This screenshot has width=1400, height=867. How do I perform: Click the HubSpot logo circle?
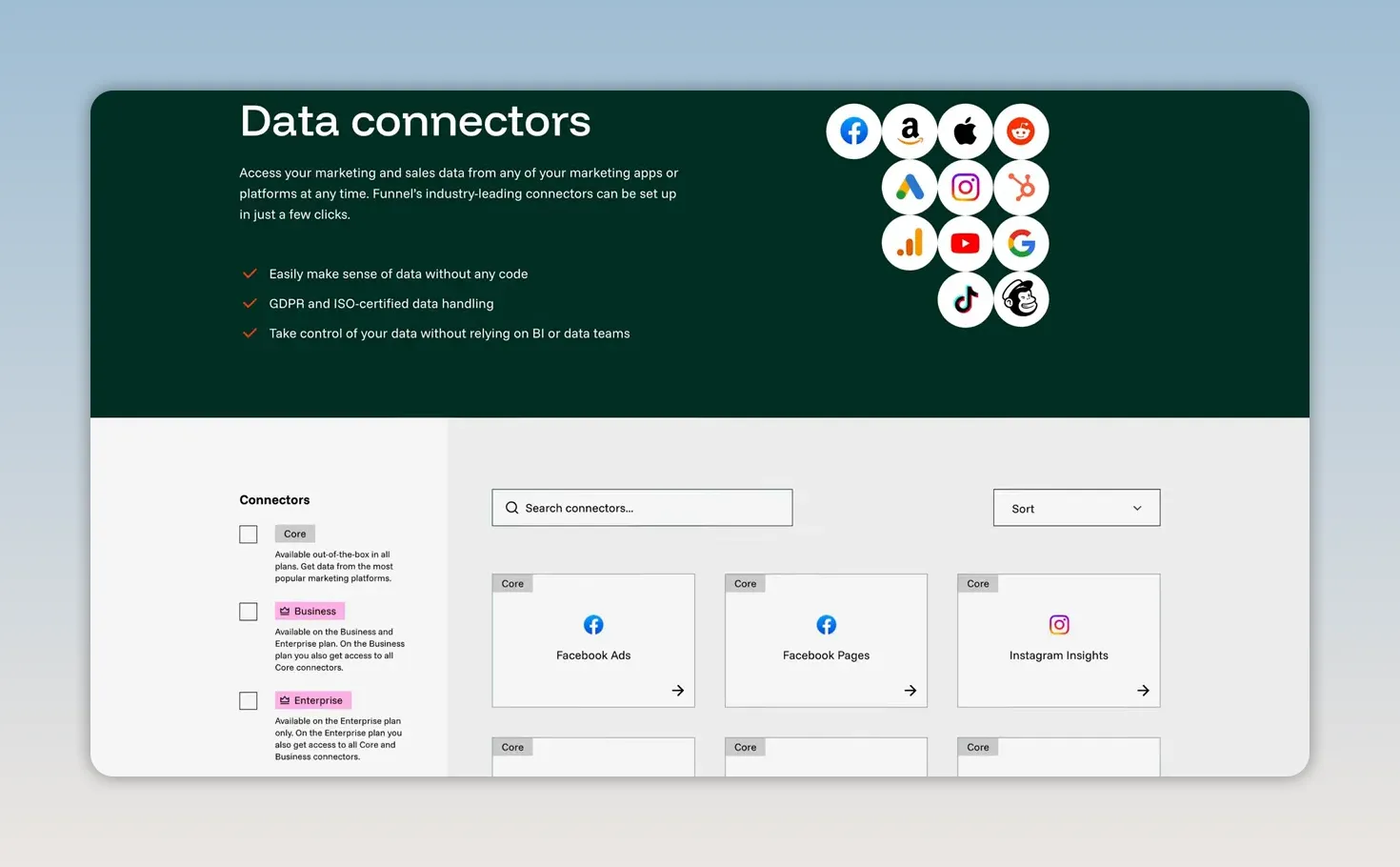[x=1021, y=187]
